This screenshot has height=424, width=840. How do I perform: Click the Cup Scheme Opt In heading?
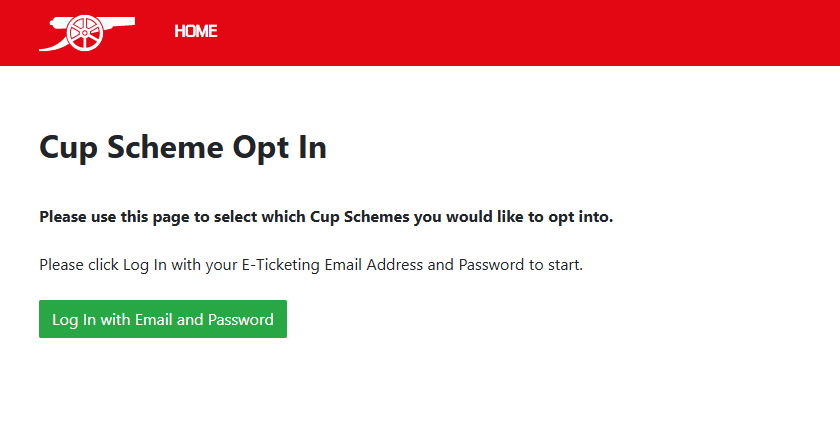183,148
